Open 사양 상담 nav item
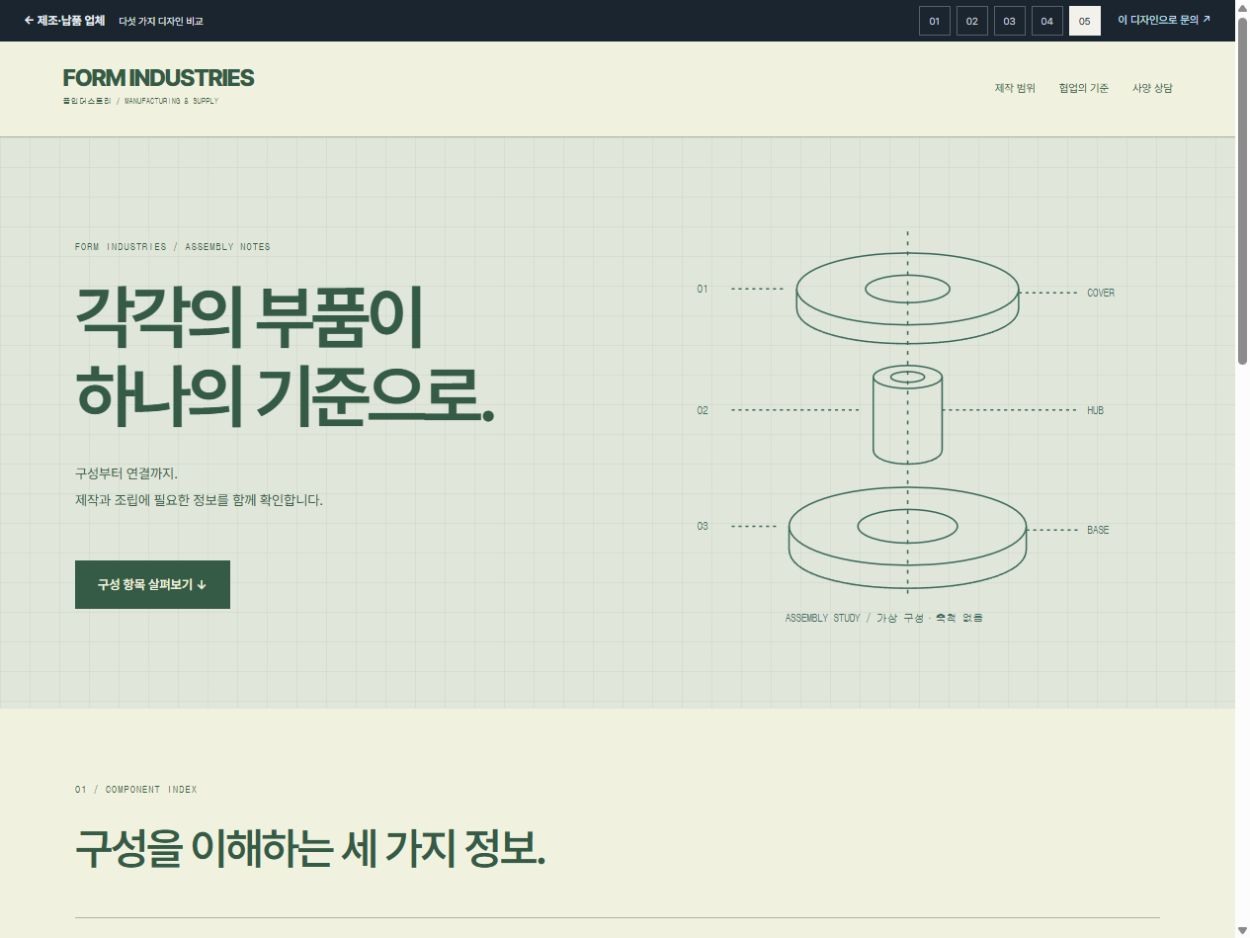This screenshot has width=1250, height=938. tap(1152, 88)
